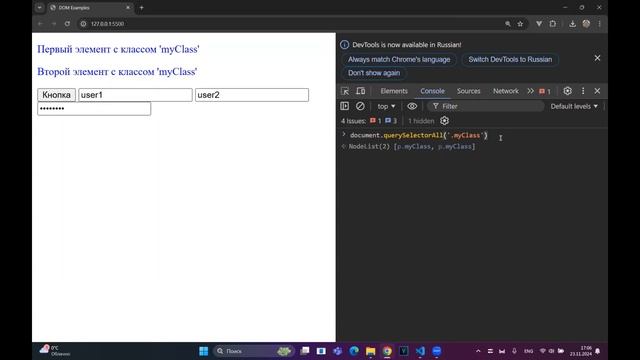Toggle the device toolbar icon
The height and width of the screenshot is (360, 640).
point(360,91)
